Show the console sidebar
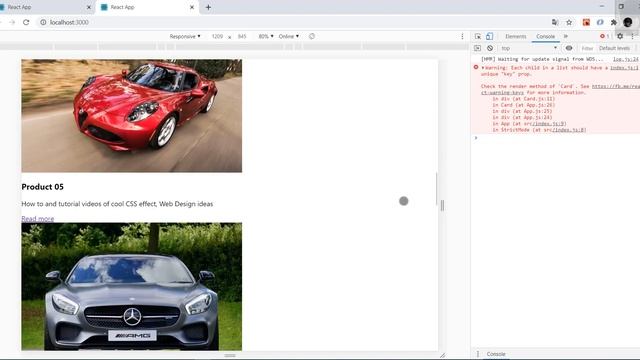Viewport: 640px width, 360px height. click(x=477, y=48)
